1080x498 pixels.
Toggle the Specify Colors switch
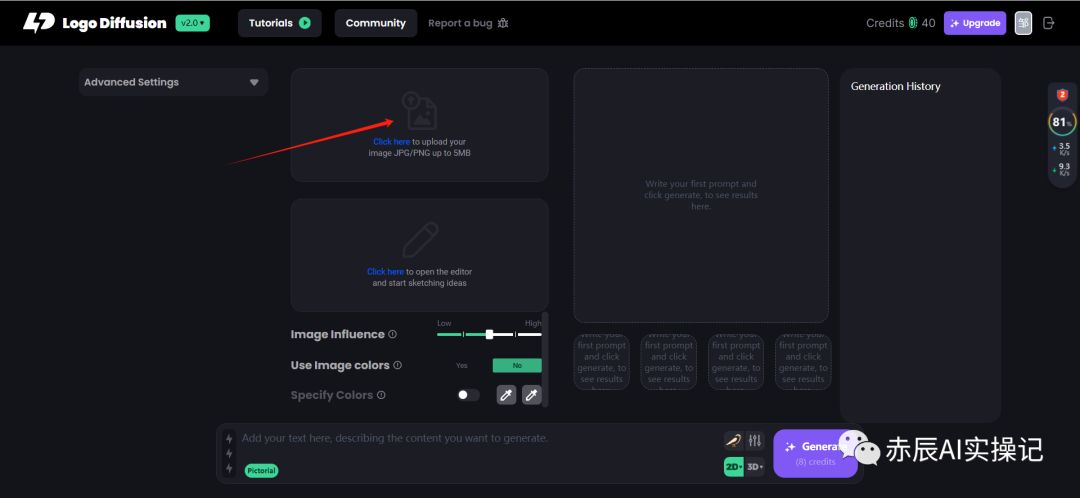point(468,395)
